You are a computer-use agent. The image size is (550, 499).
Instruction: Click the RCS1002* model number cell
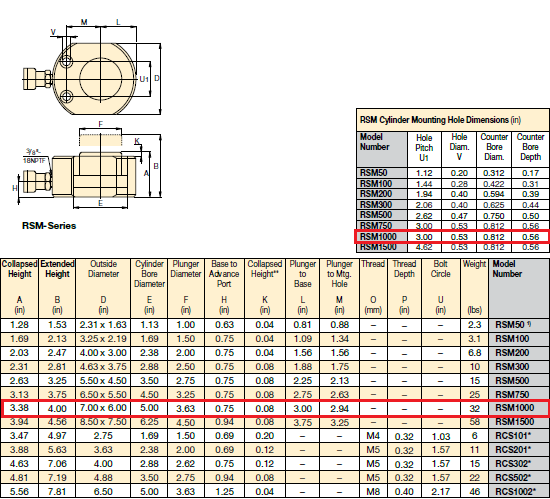click(x=515, y=492)
